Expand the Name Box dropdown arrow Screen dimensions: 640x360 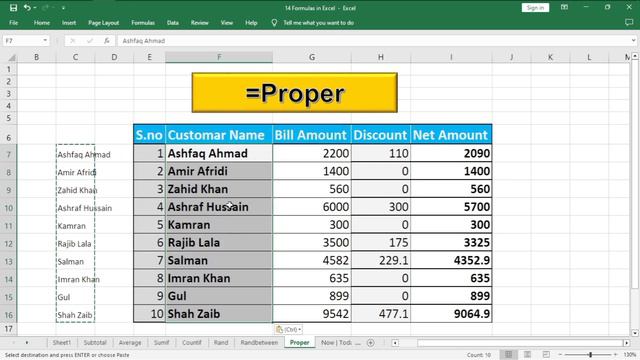tap(45, 41)
